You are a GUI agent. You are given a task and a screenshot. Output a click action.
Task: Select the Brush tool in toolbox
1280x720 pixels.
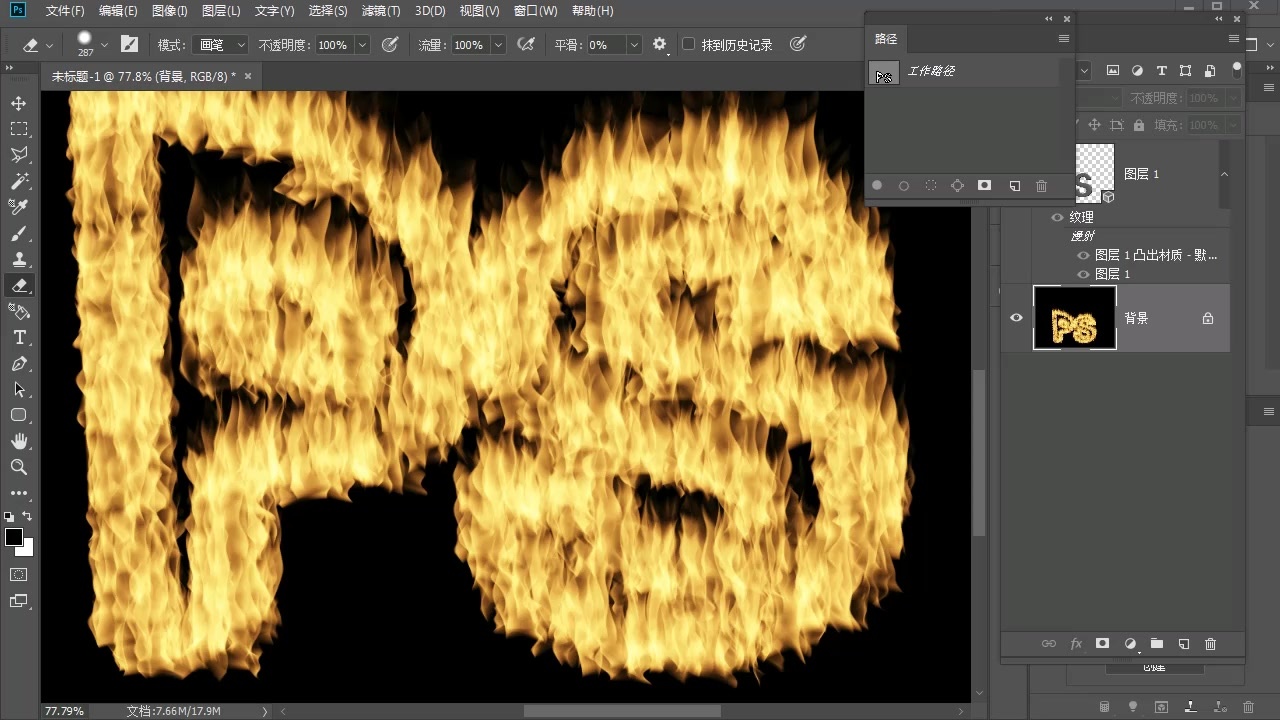click(19, 233)
